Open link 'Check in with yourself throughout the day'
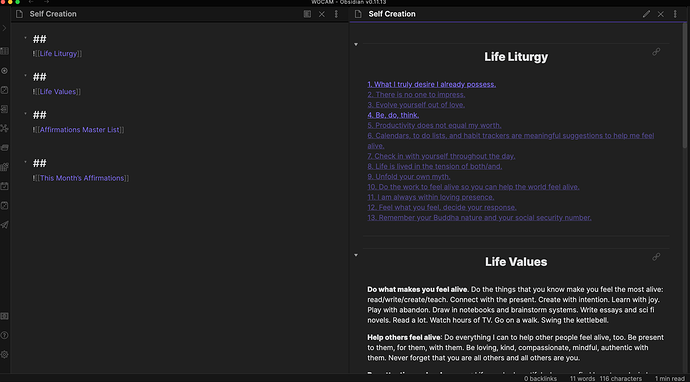 point(441,156)
